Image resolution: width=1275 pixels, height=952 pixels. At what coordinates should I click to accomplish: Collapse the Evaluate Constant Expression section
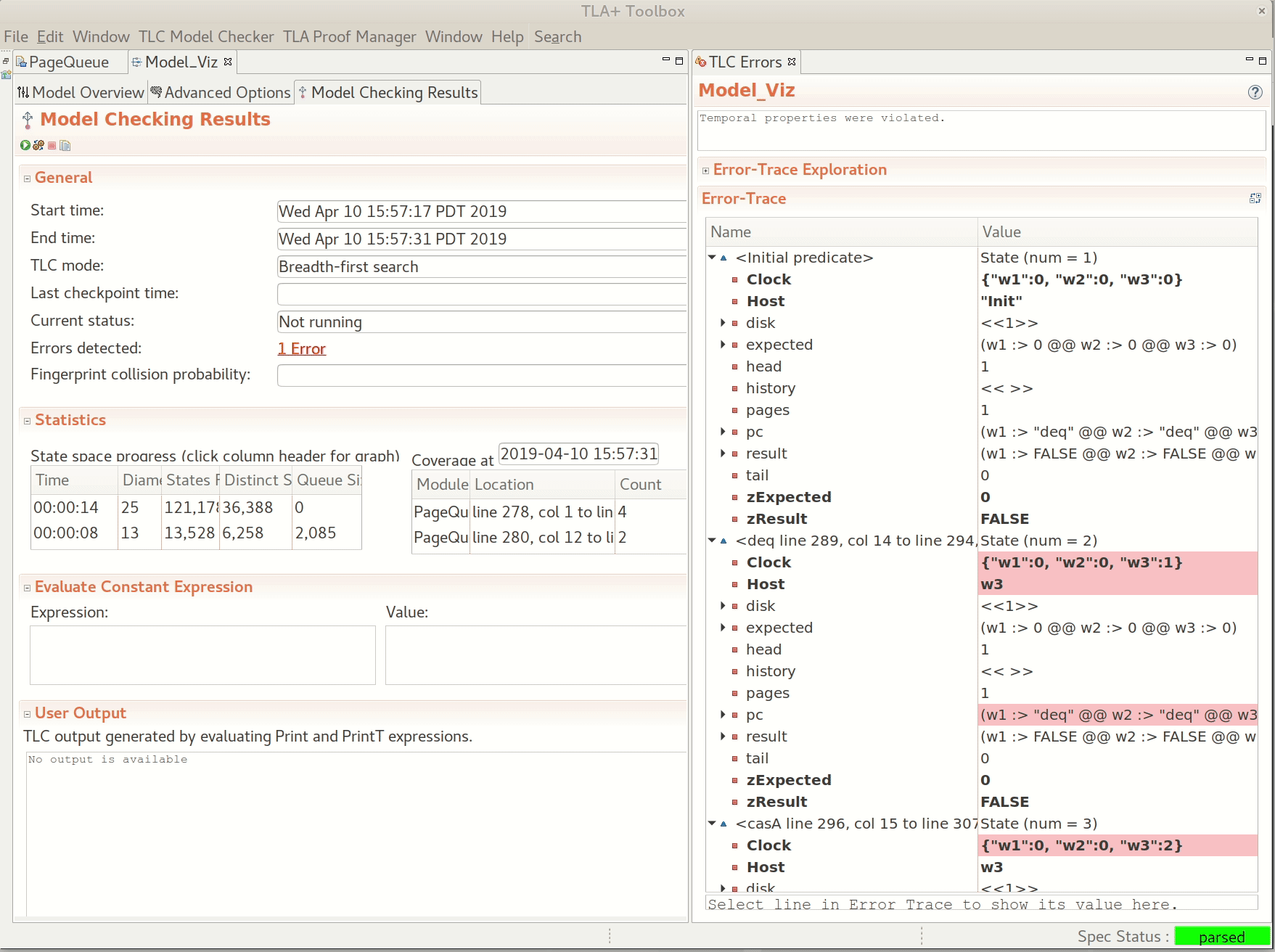(27, 588)
